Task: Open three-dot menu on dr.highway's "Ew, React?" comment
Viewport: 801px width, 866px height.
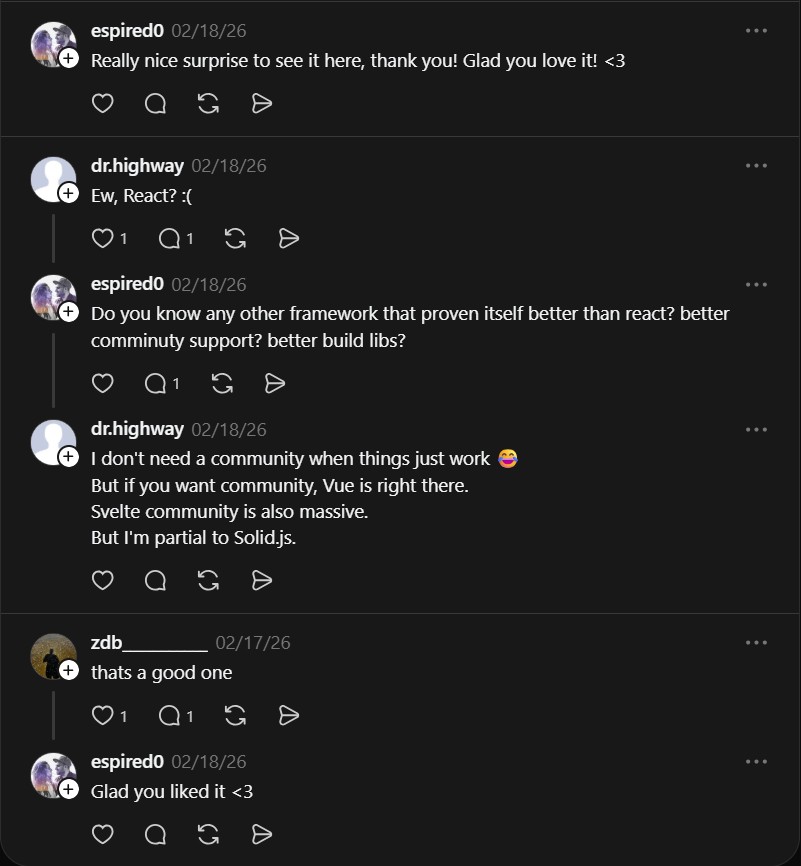Action: click(x=756, y=165)
